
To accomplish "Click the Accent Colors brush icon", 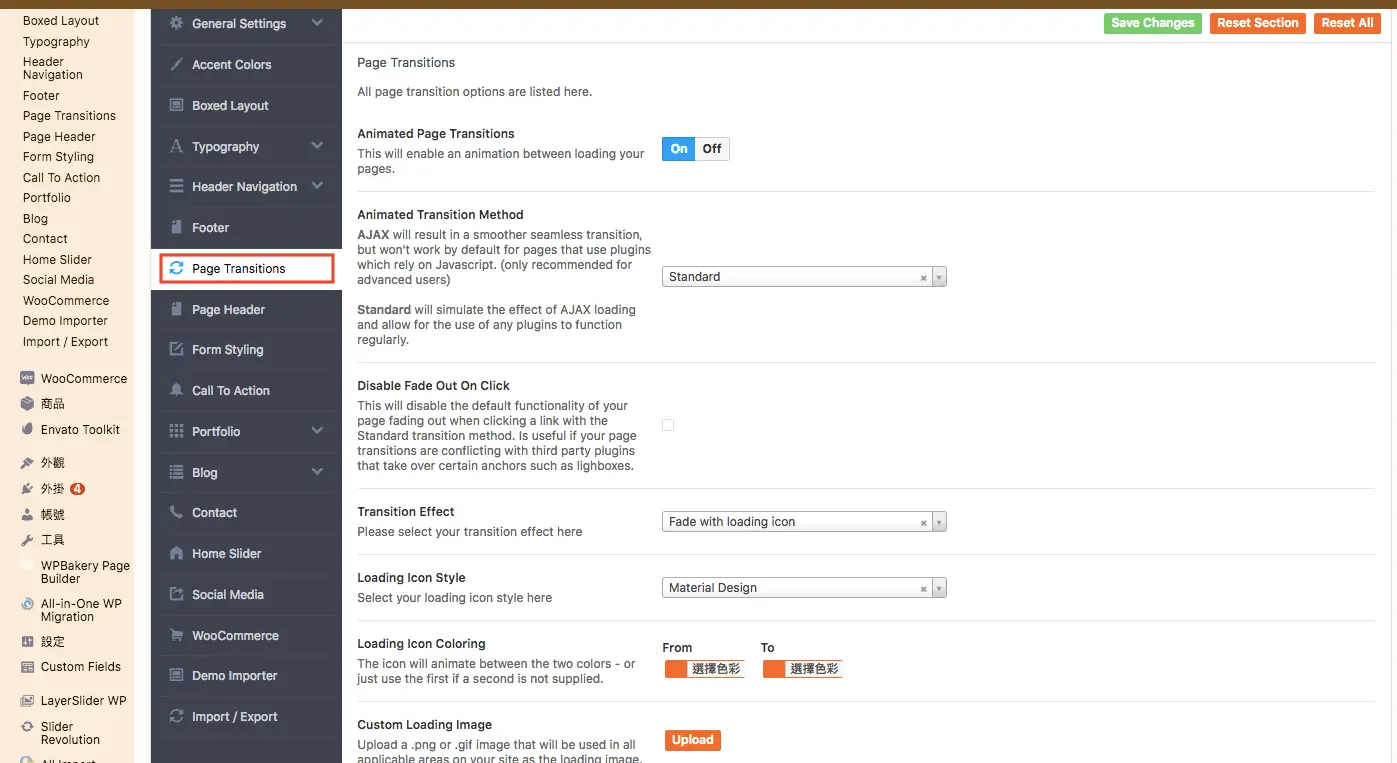I will (176, 64).
